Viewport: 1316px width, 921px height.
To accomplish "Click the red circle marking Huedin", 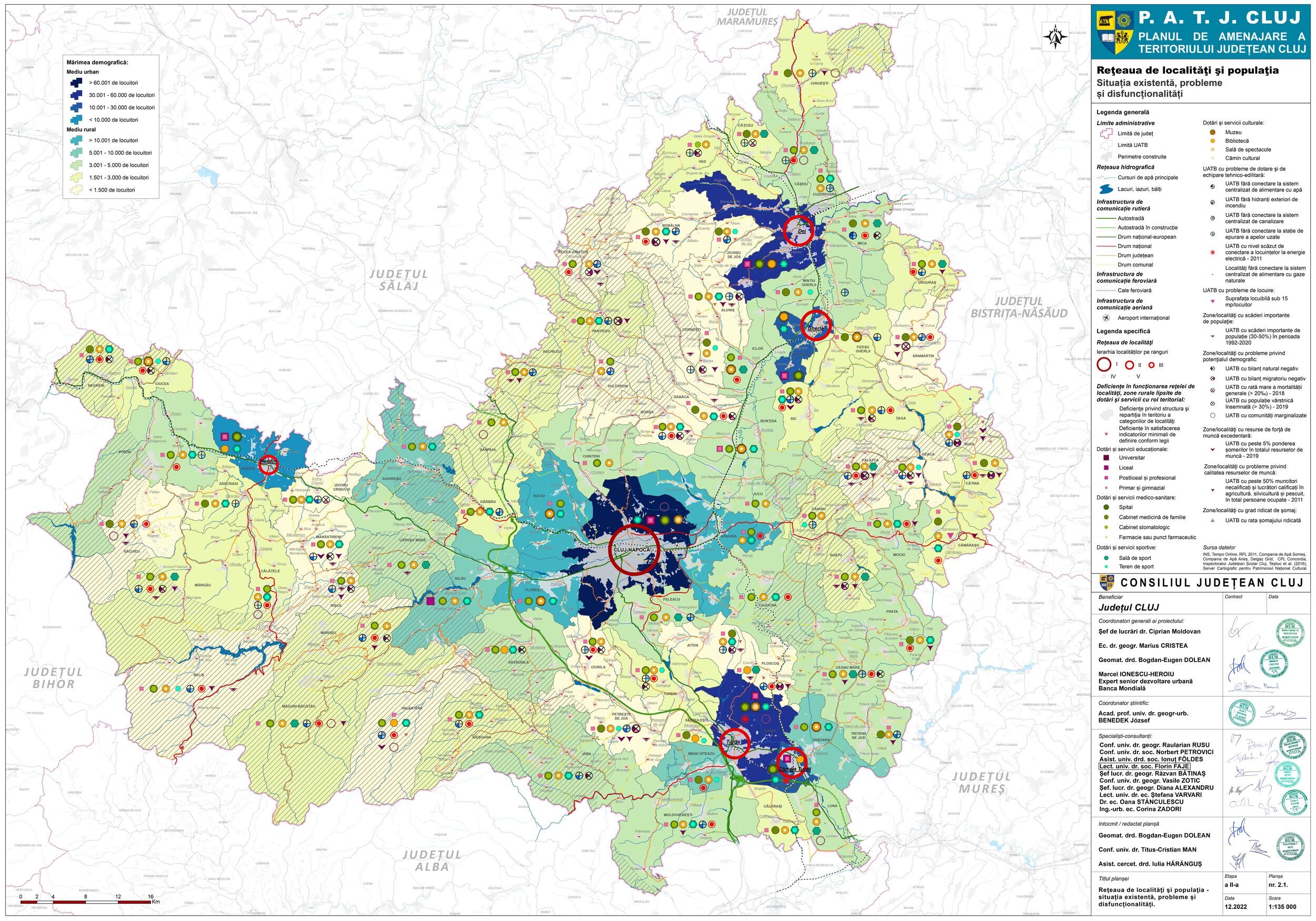I will 268,465.
